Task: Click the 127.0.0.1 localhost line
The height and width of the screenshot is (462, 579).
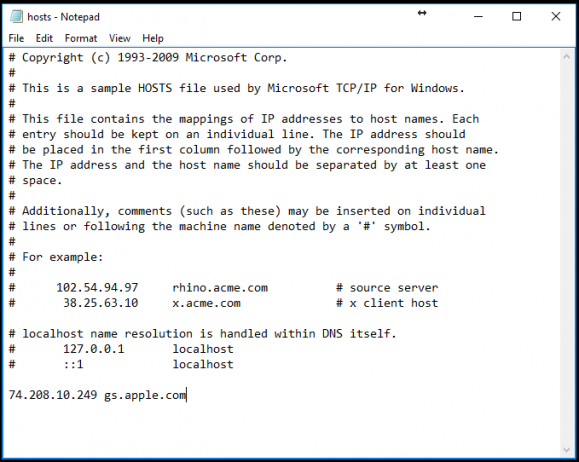Action: tap(121, 349)
